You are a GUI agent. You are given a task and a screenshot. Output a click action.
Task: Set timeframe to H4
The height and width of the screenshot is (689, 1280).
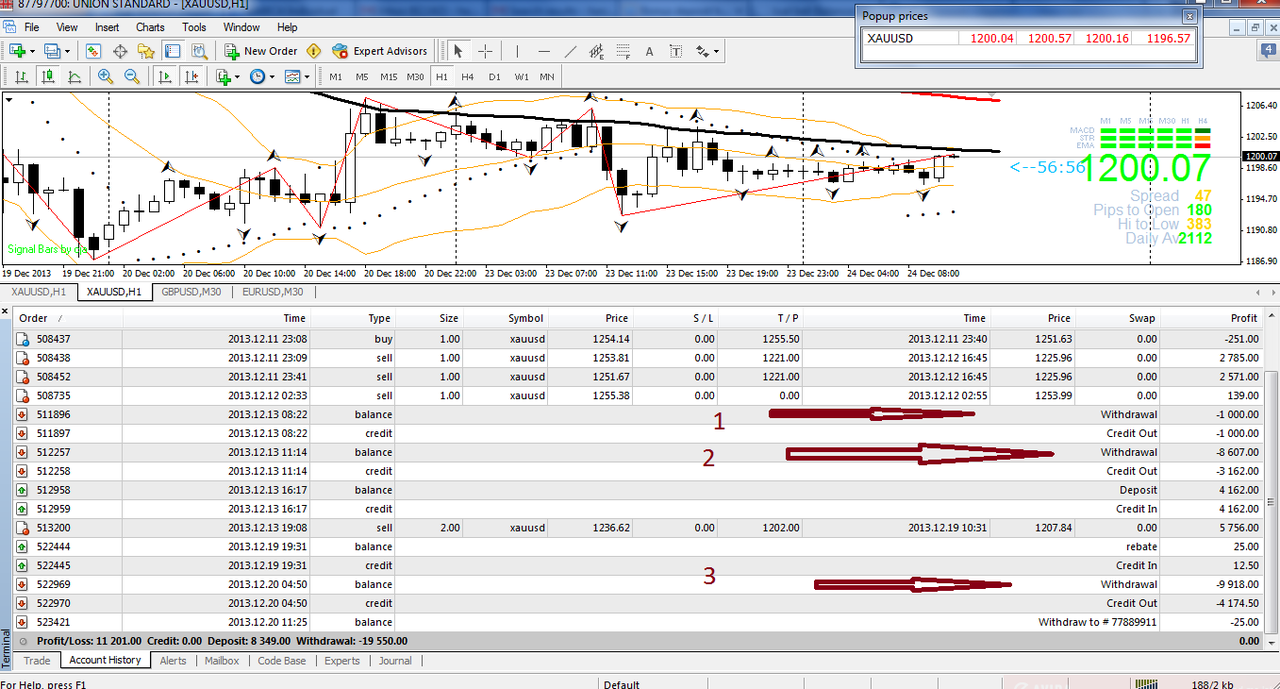pyautogui.click(x=468, y=76)
